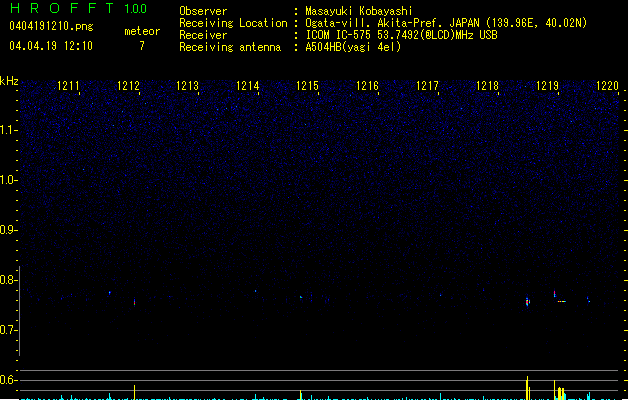The height and width of the screenshot is (400, 629).
Task: Click the yellow intensity spike below 1215
Action: pos(300,395)
